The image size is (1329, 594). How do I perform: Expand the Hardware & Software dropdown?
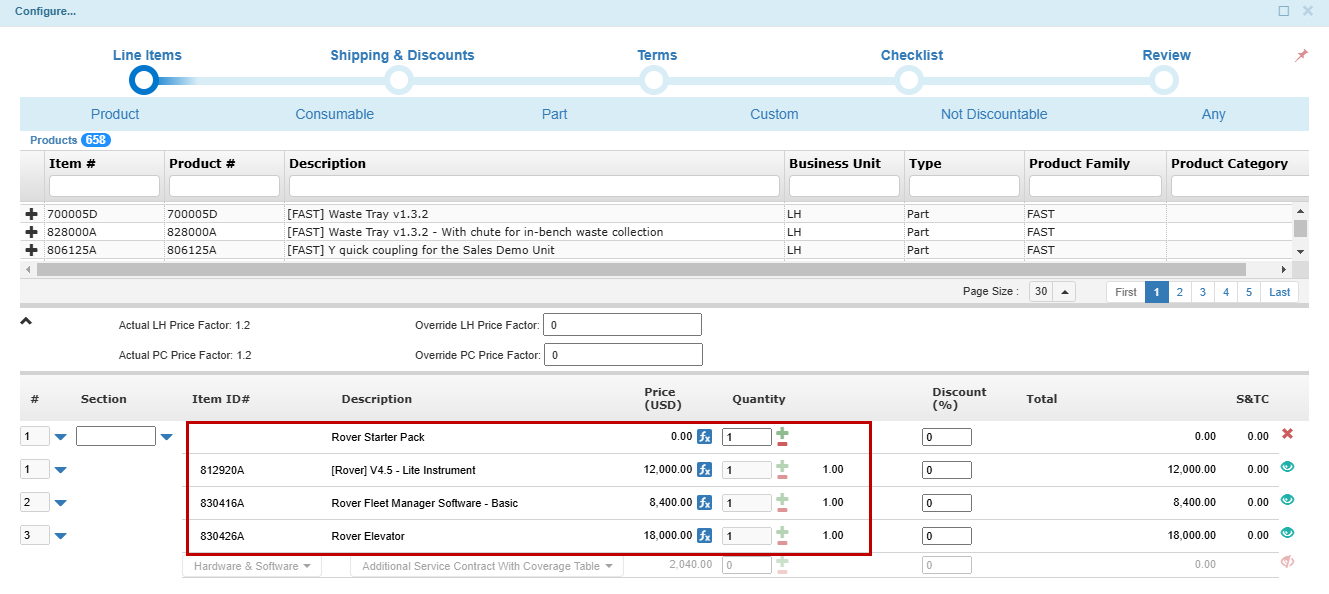(x=252, y=566)
